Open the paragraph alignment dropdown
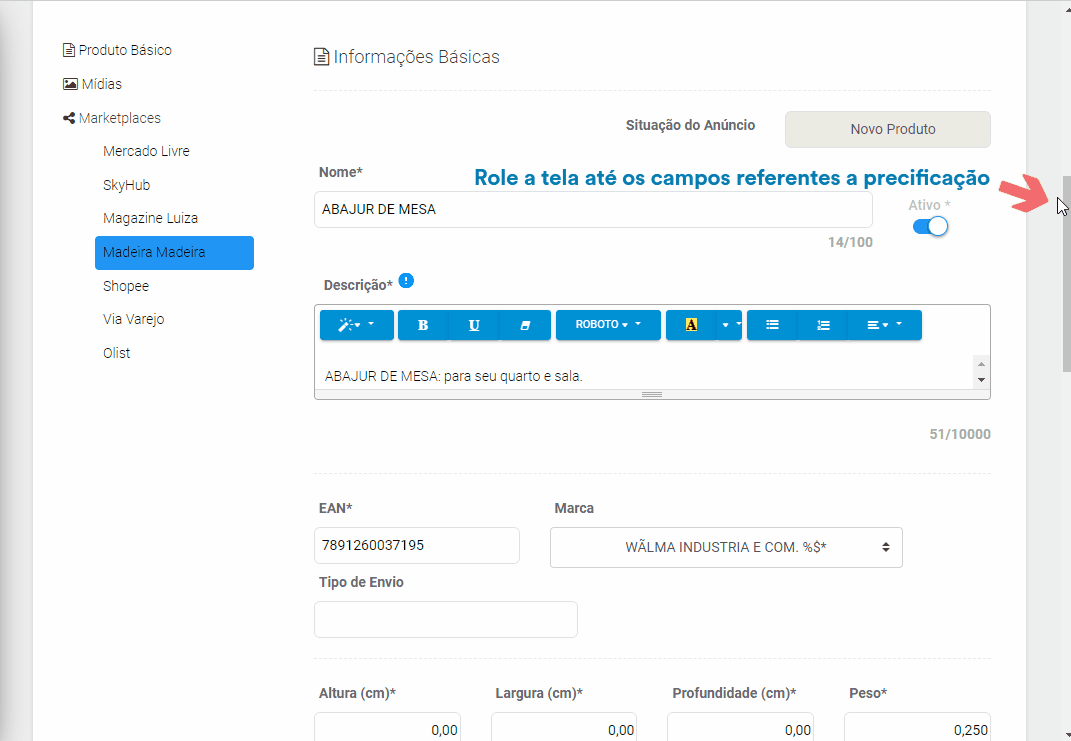This screenshot has width=1071, height=741. (x=885, y=325)
